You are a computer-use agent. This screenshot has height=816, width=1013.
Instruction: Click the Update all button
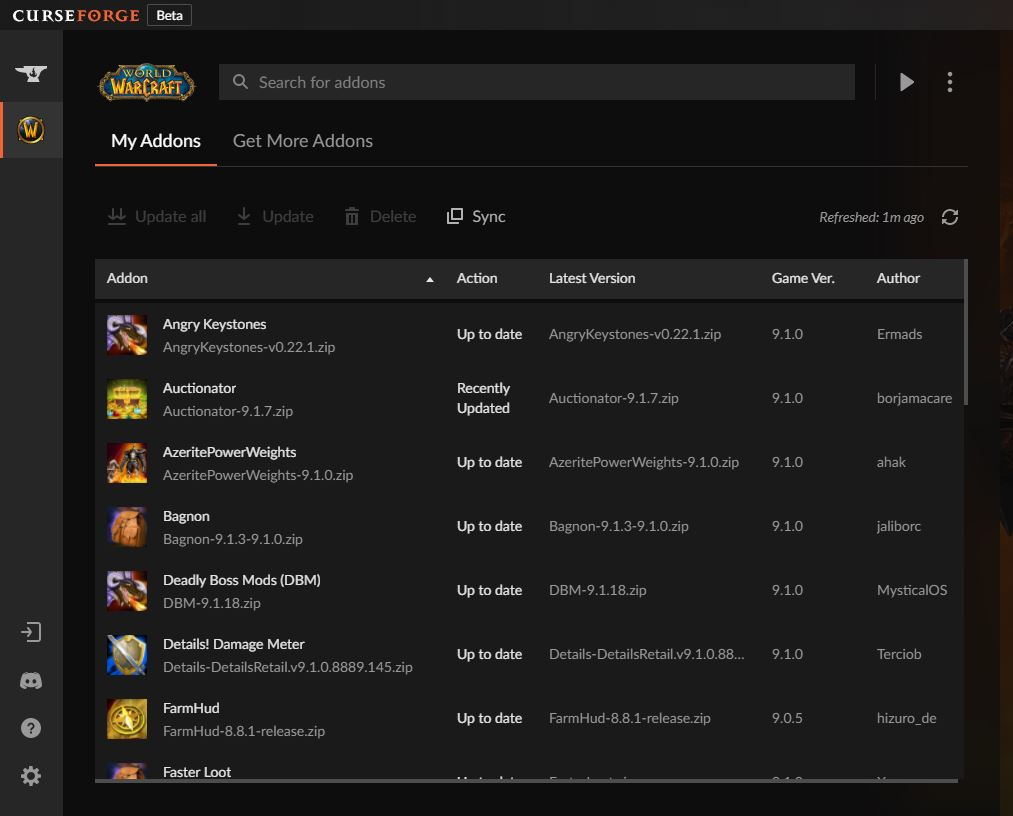(157, 216)
